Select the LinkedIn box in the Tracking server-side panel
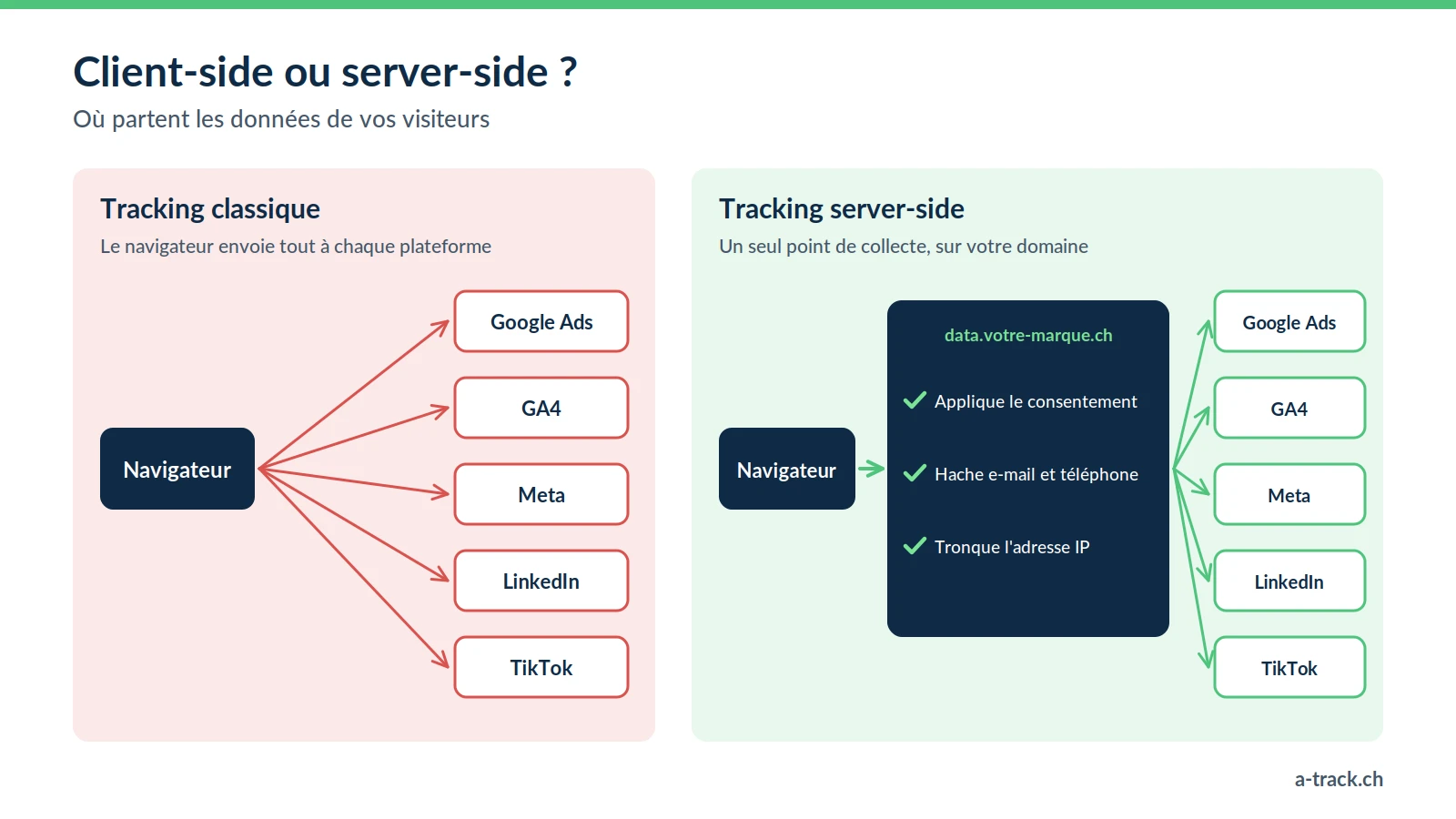The width and height of the screenshot is (1456, 819). (x=1289, y=581)
